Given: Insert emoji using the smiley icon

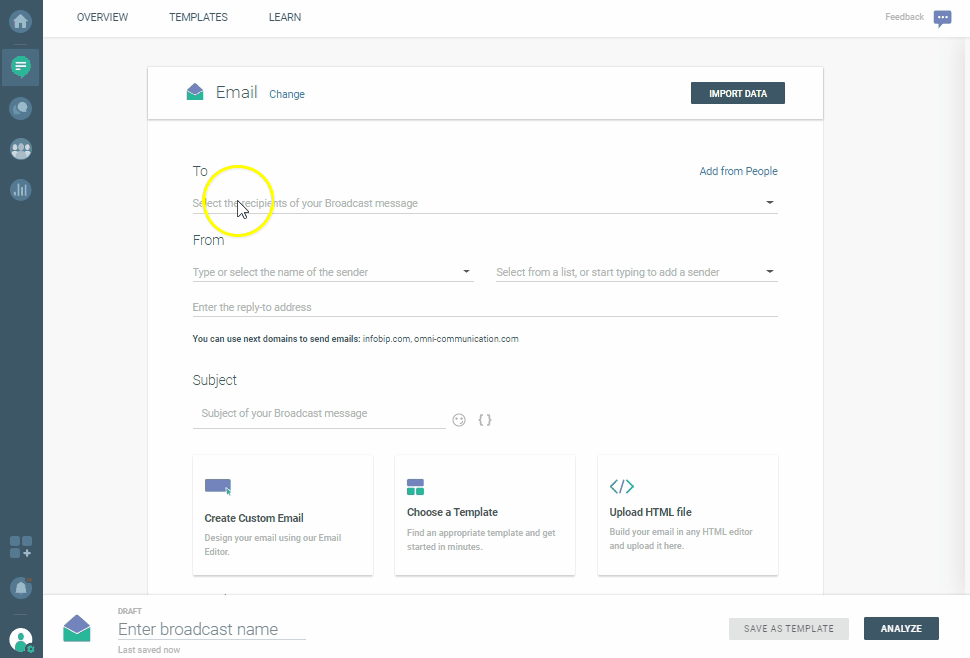Looking at the screenshot, I should coord(459,420).
